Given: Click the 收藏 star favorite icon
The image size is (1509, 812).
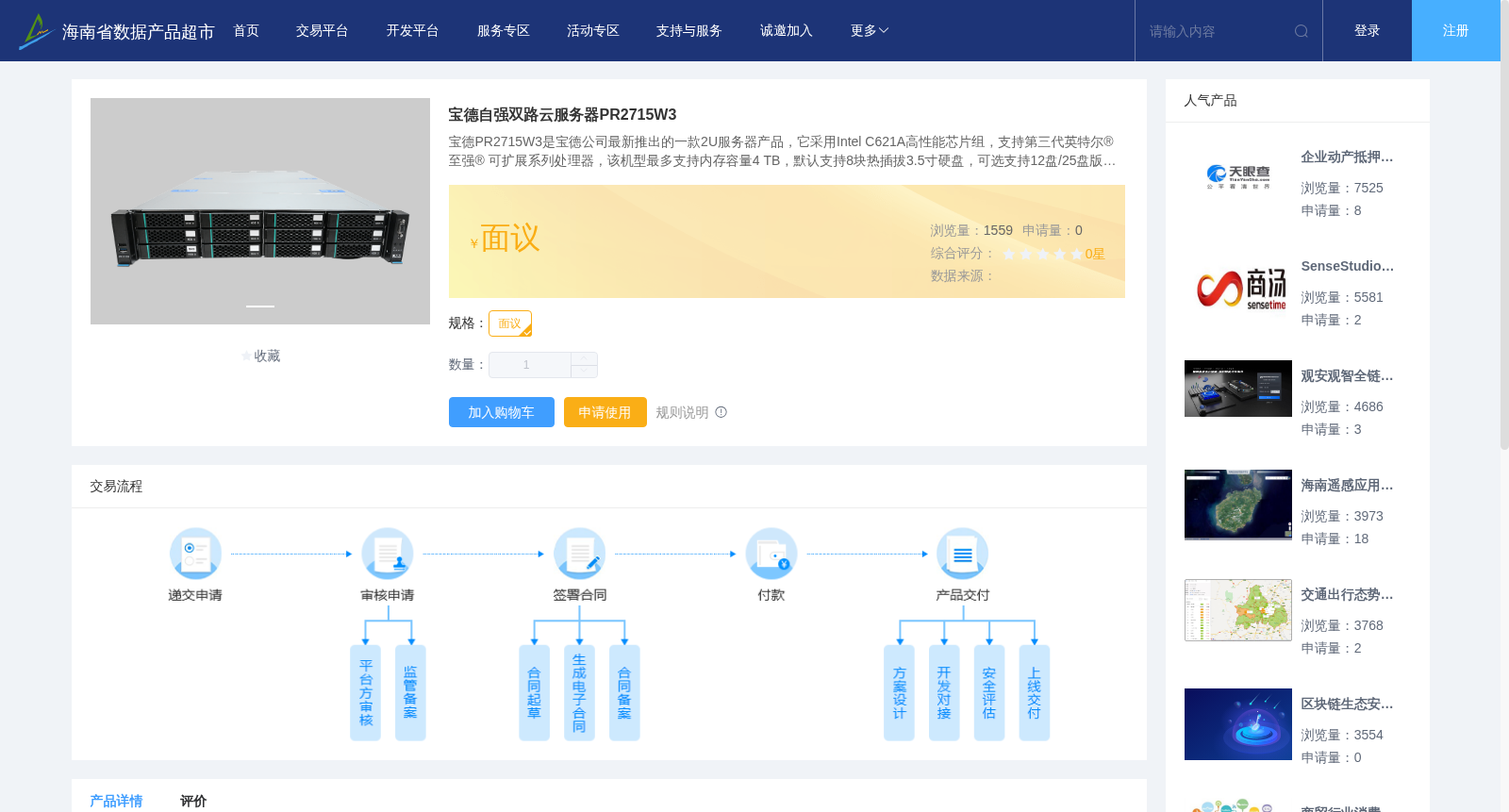Looking at the screenshot, I should click(x=247, y=356).
